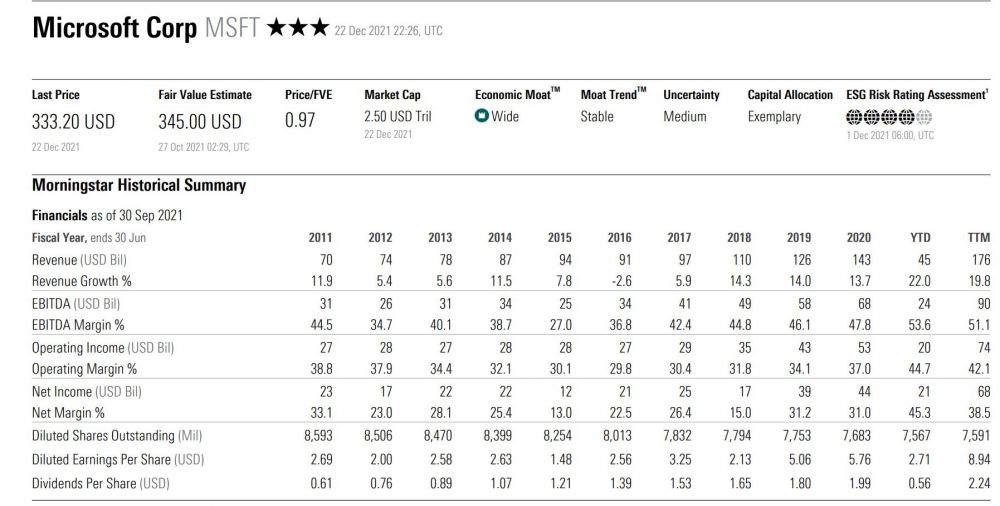Image resolution: width=1000 pixels, height=506 pixels.
Task: Select the Morningstar Historical Summary heading
Action: (139, 186)
